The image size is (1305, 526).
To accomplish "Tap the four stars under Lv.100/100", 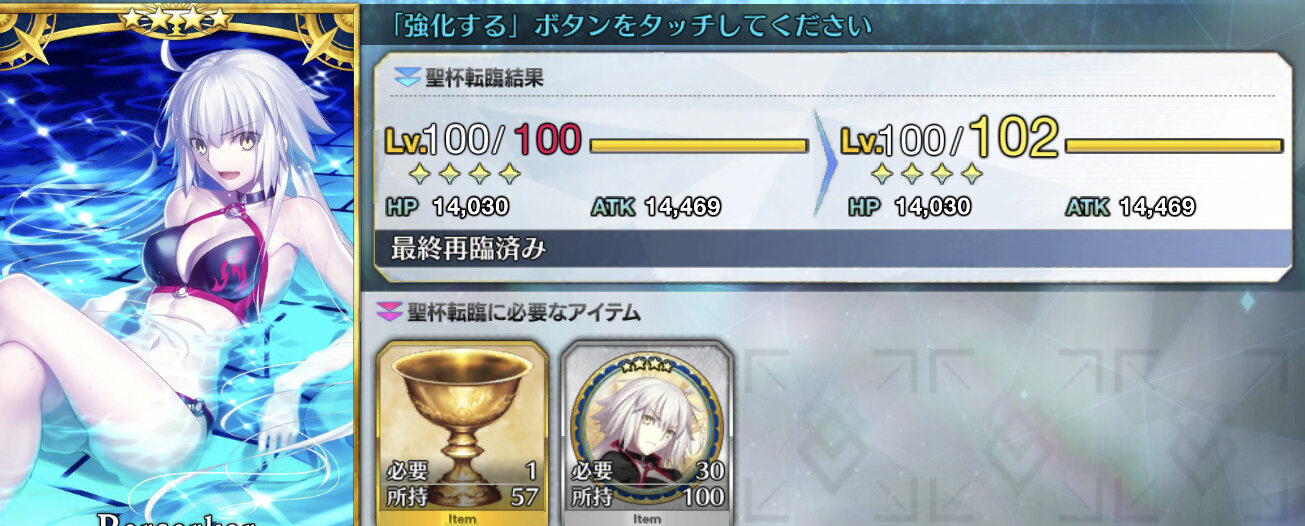I will [x=465, y=175].
